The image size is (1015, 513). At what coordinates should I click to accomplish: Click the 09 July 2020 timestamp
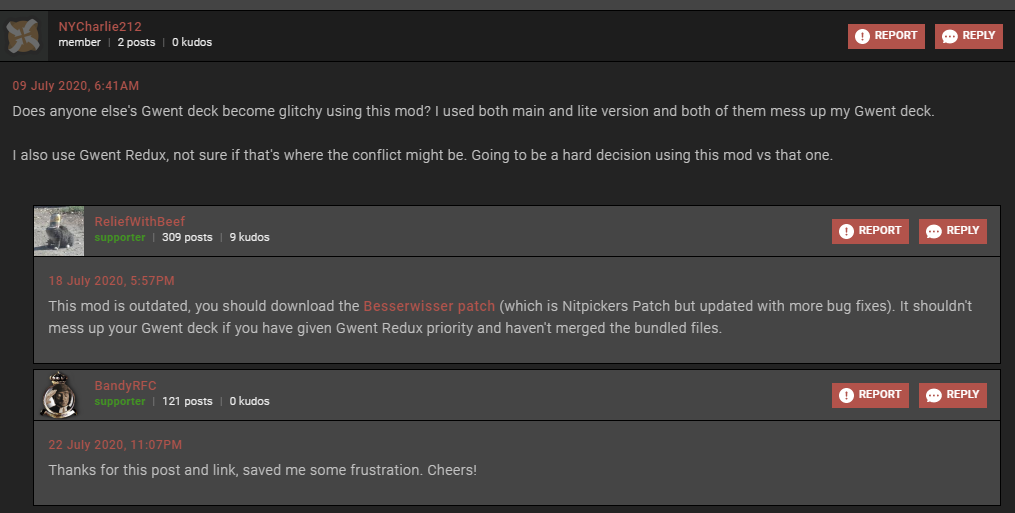75,85
